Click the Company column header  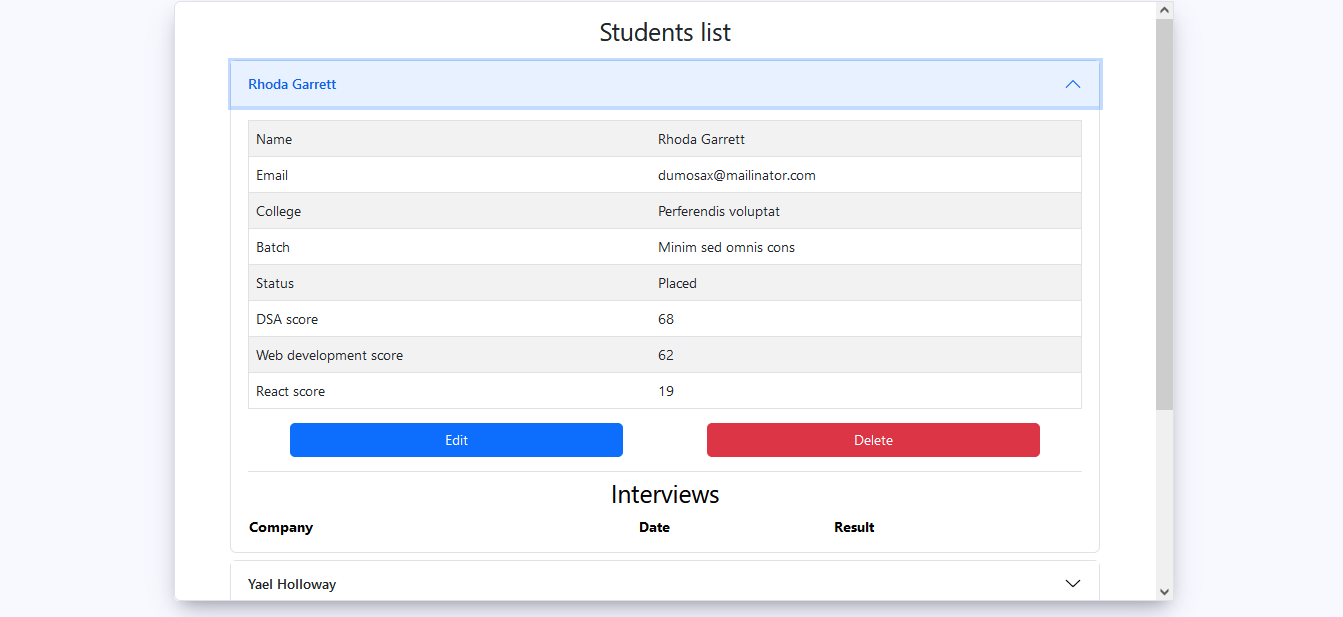pos(281,527)
